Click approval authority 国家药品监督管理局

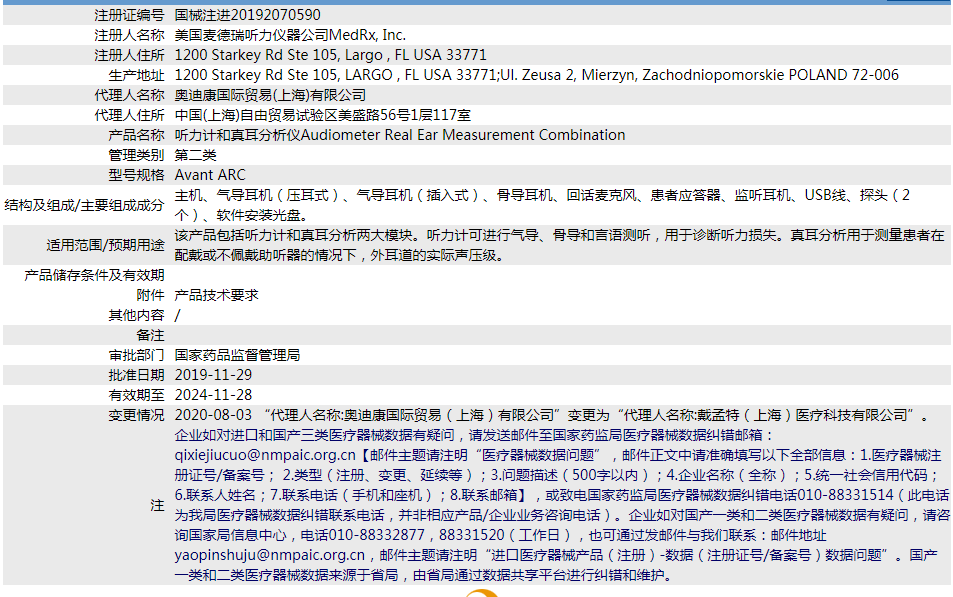[x=237, y=355]
